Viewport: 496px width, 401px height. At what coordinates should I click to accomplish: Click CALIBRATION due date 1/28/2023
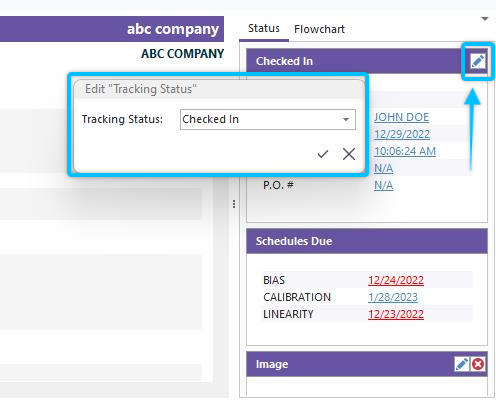pyautogui.click(x=393, y=297)
